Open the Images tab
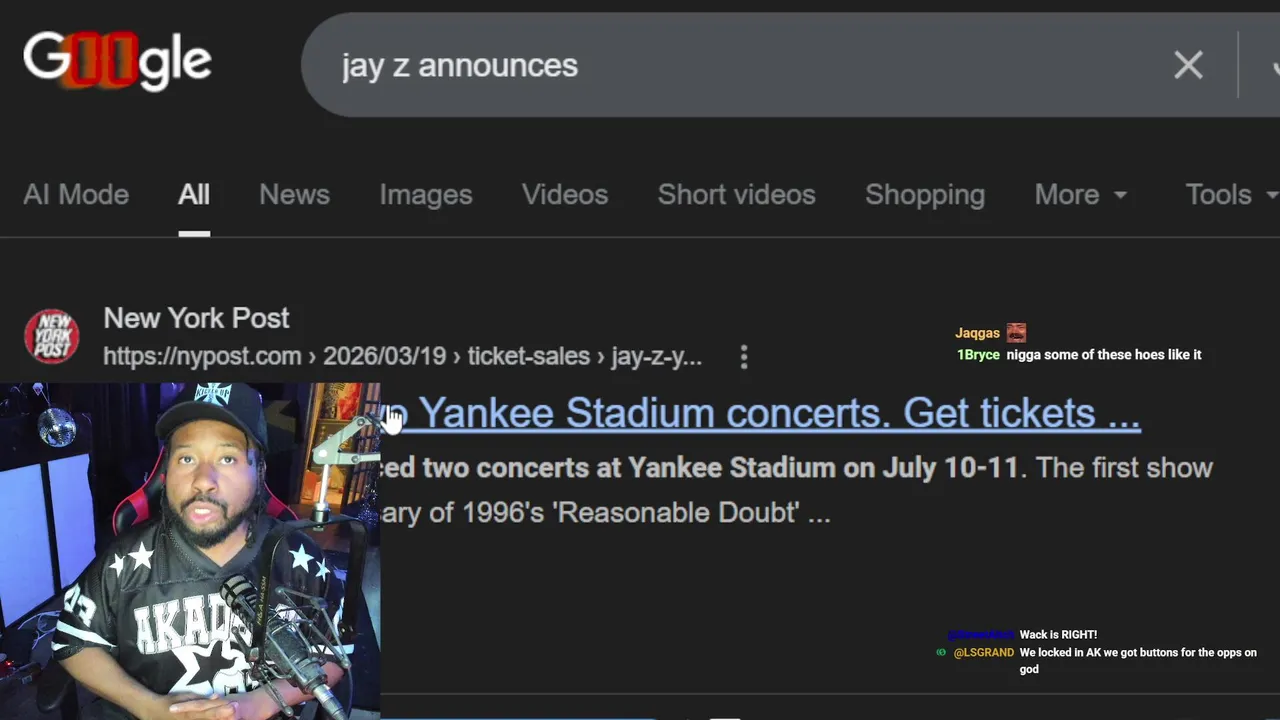This screenshot has height=720, width=1280. point(426,195)
